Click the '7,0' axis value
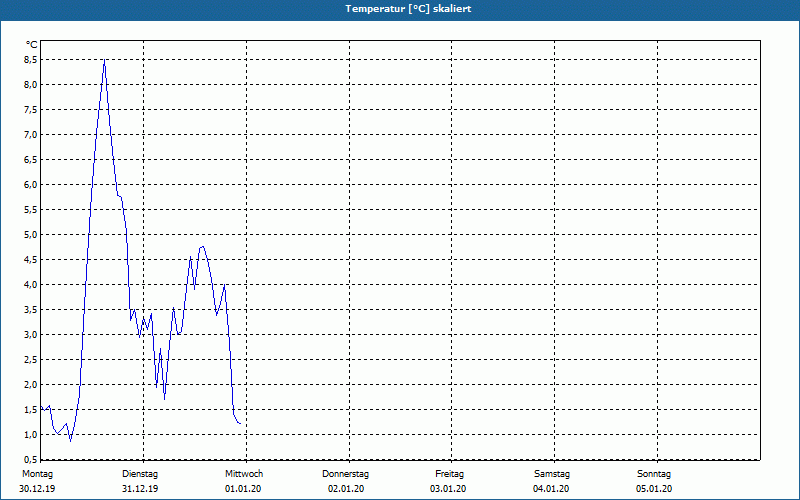The width and height of the screenshot is (800, 500). point(31,135)
